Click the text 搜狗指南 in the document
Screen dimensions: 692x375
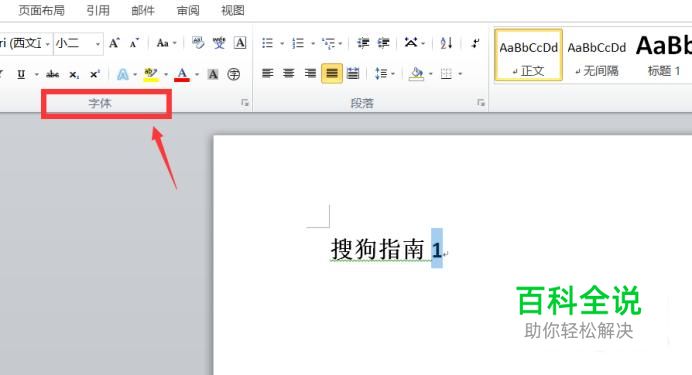tap(377, 249)
